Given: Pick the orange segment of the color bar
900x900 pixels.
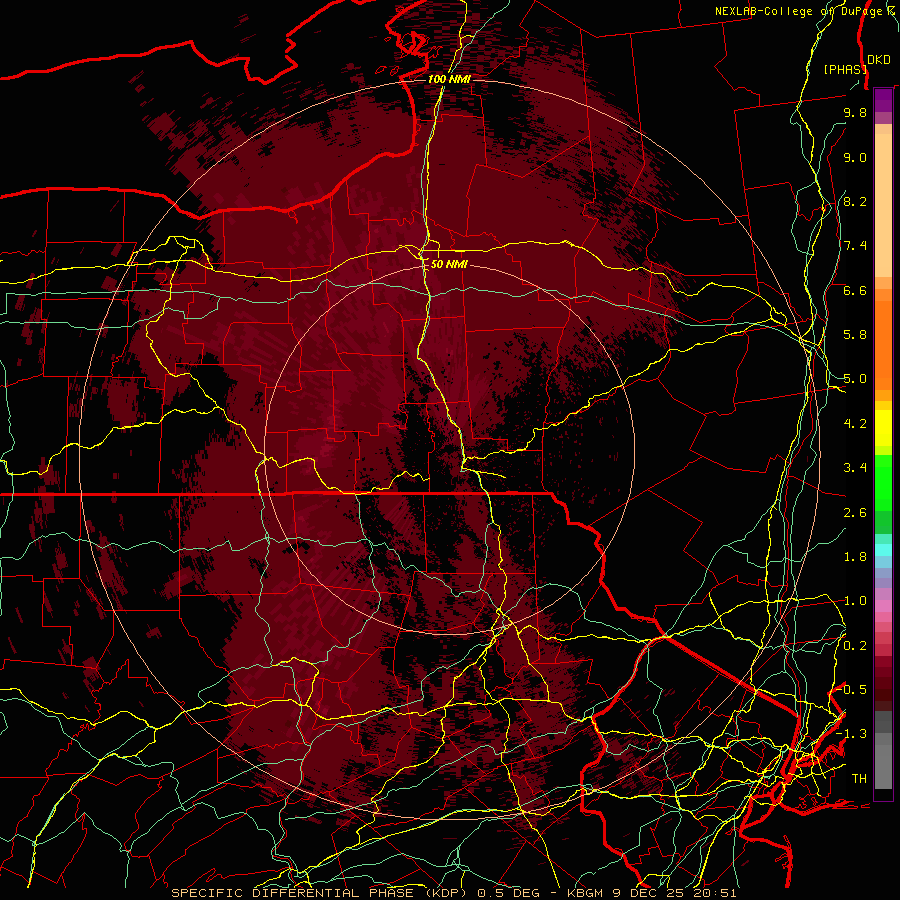Looking at the screenshot, I should coord(883,339).
